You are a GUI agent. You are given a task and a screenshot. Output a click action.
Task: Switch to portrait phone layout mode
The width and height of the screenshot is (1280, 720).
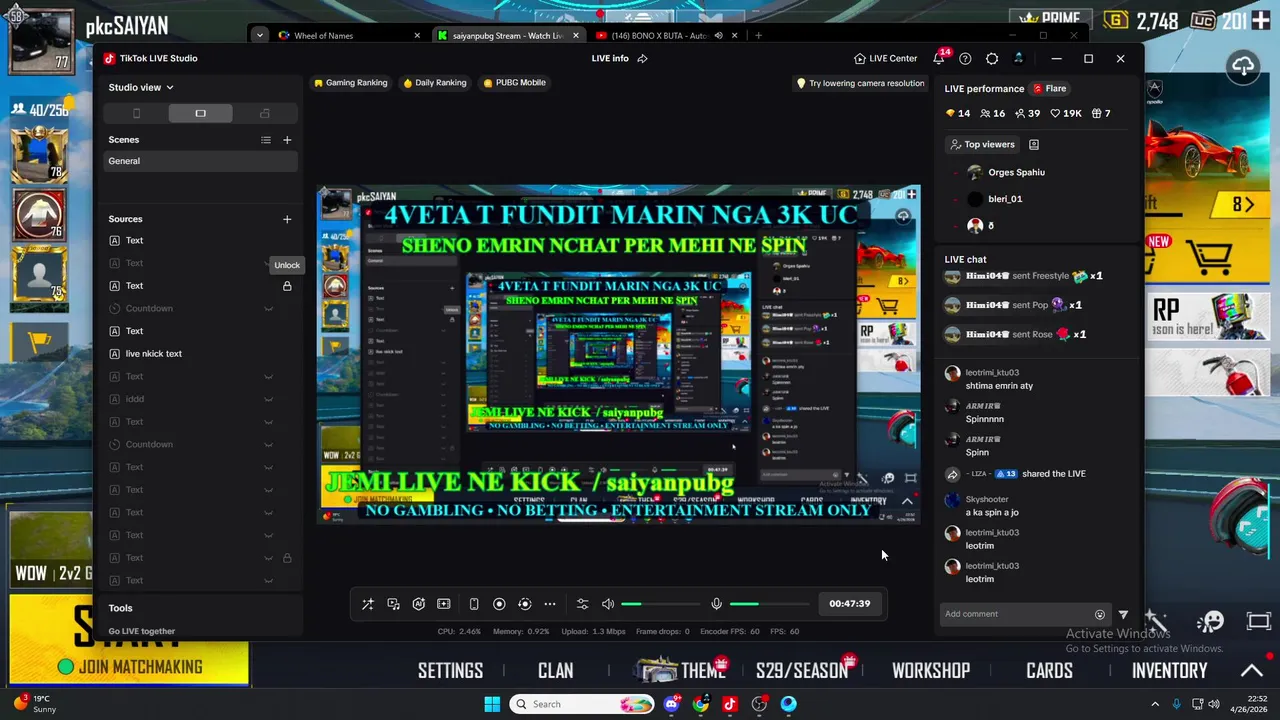click(137, 113)
